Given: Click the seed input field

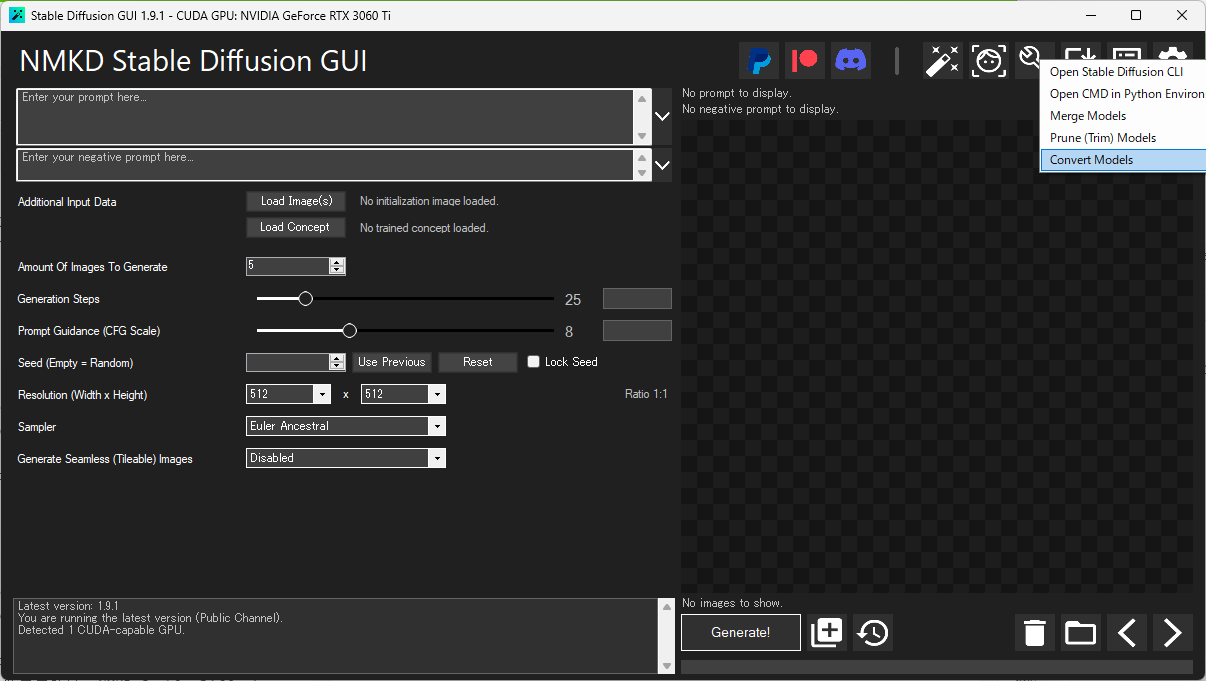Looking at the screenshot, I should click(x=288, y=362).
